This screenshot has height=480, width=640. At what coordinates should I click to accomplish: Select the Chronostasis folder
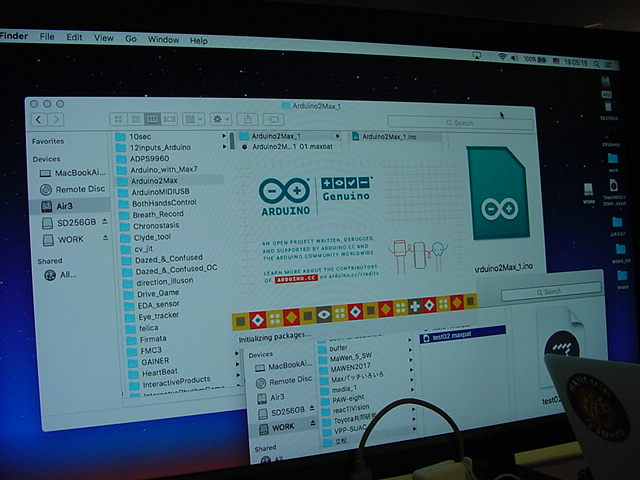(150, 226)
